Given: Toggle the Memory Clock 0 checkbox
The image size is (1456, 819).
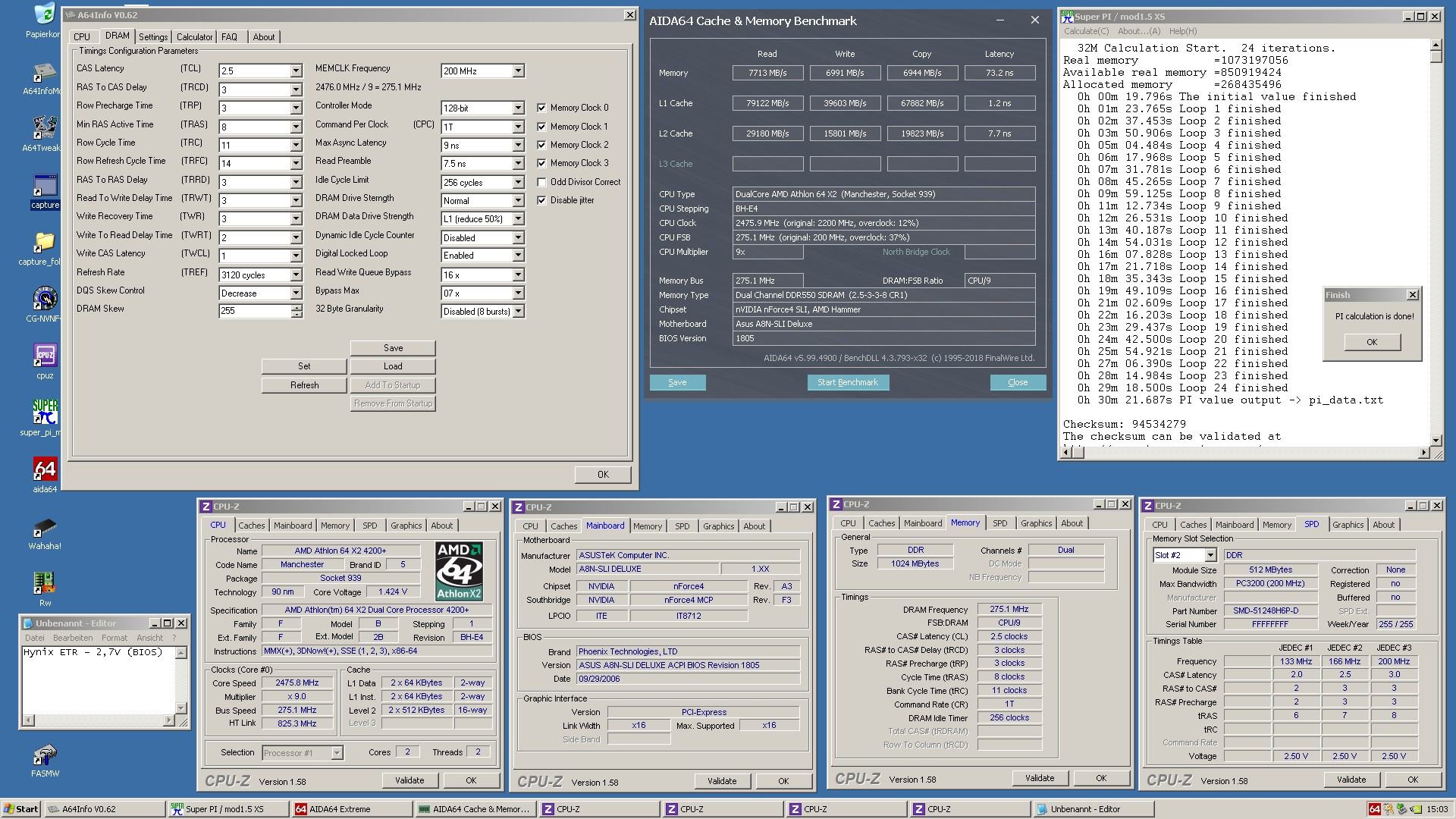Looking at the screenshot, I should pyautogui.click(x=541, y=108).
